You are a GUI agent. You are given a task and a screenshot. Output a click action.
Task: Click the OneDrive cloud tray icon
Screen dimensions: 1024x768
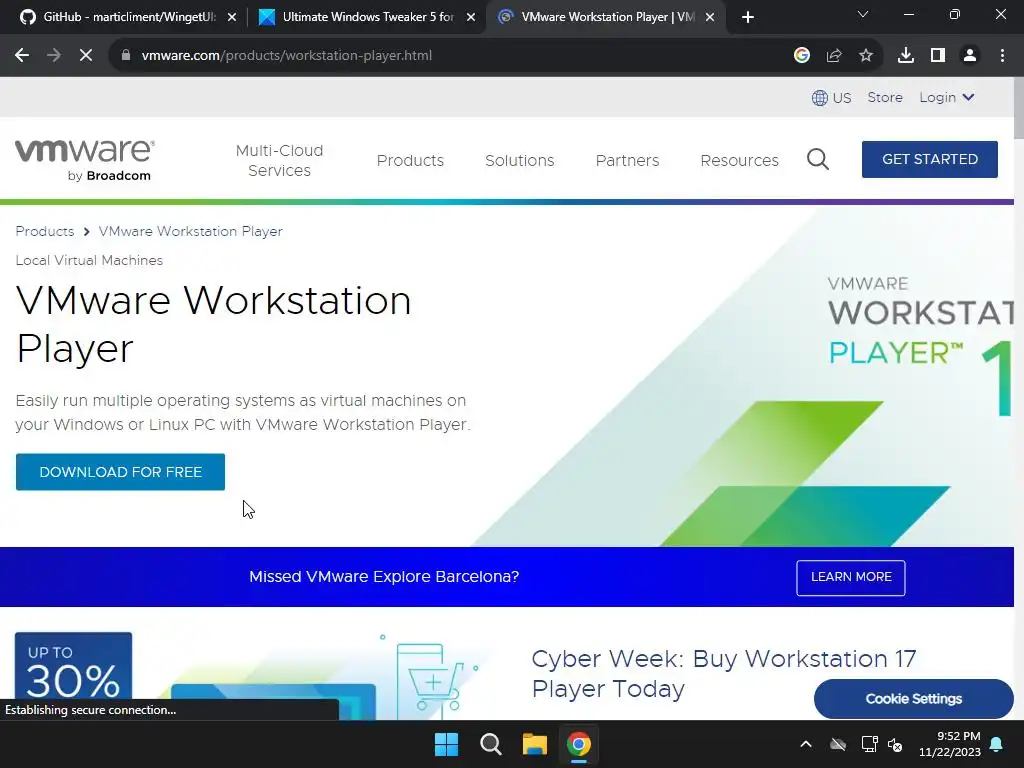coord(838,744)
